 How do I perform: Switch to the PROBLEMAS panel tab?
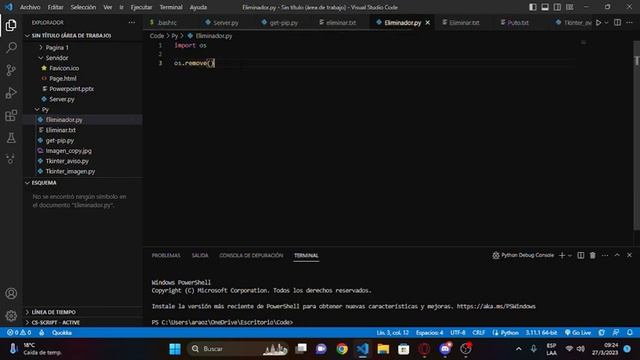point(166,256)
